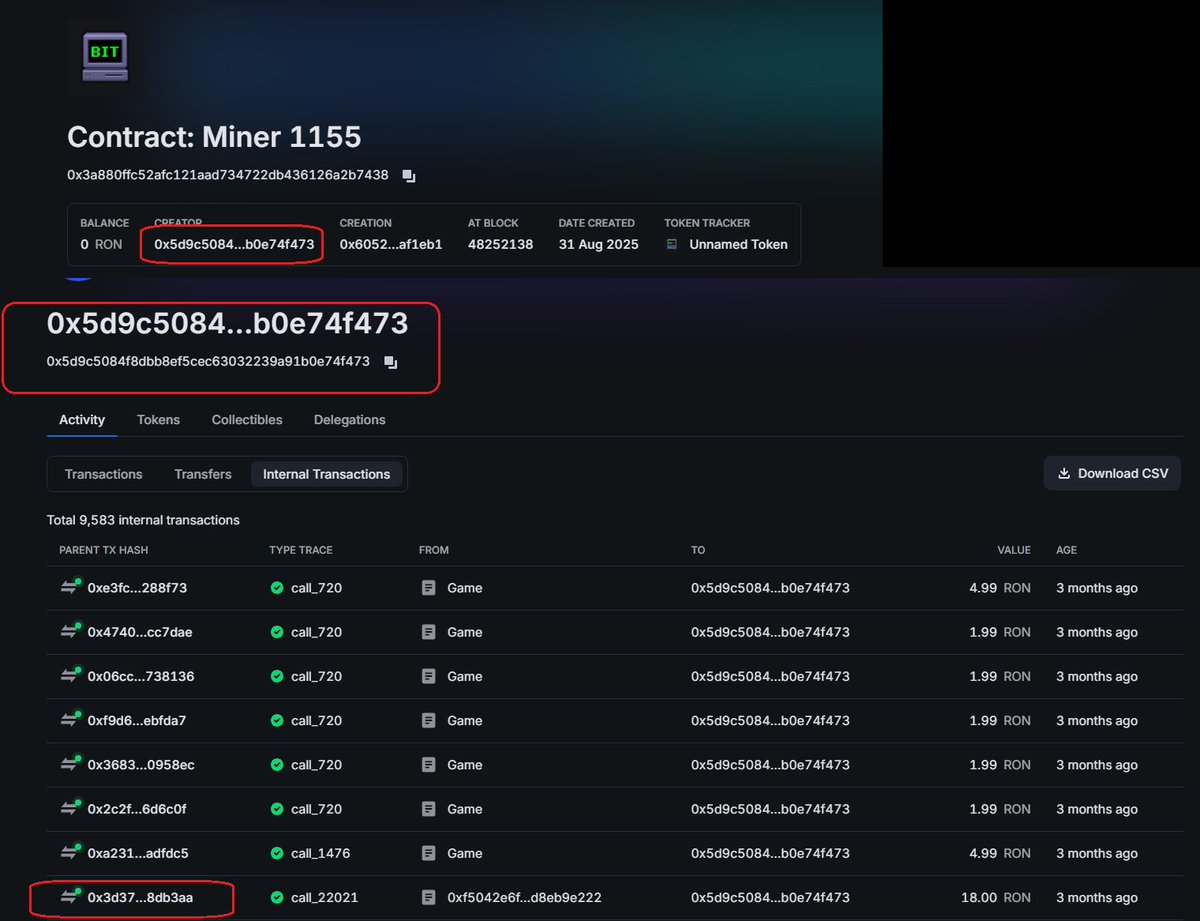
Task: Click contract icon beside Game in 0x2c2f...6d6c0f row
Action: point(429,809)
